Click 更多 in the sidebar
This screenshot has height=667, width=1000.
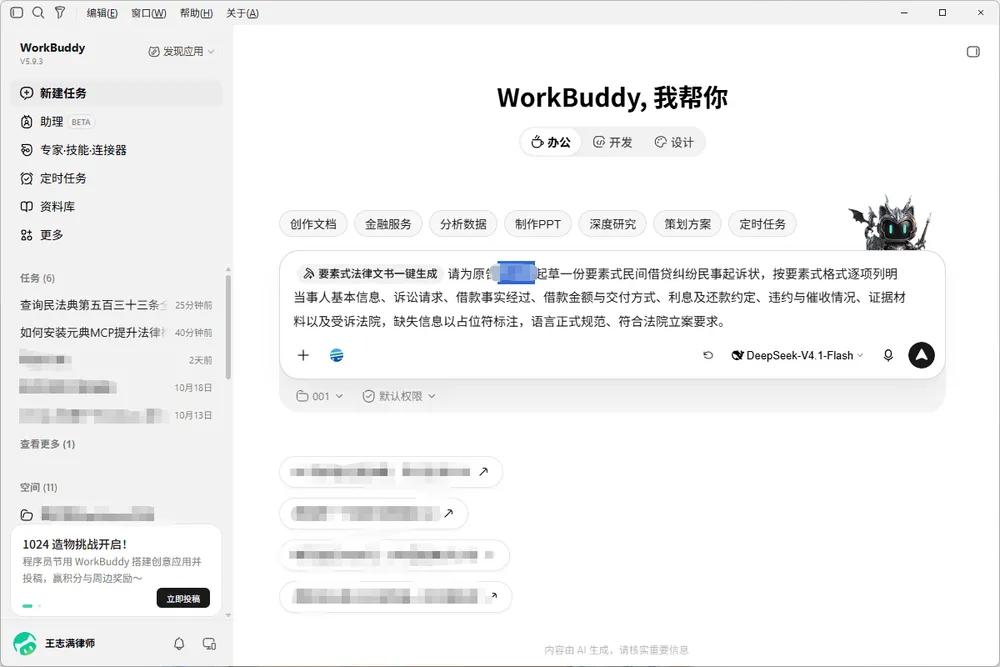(117, 235)
